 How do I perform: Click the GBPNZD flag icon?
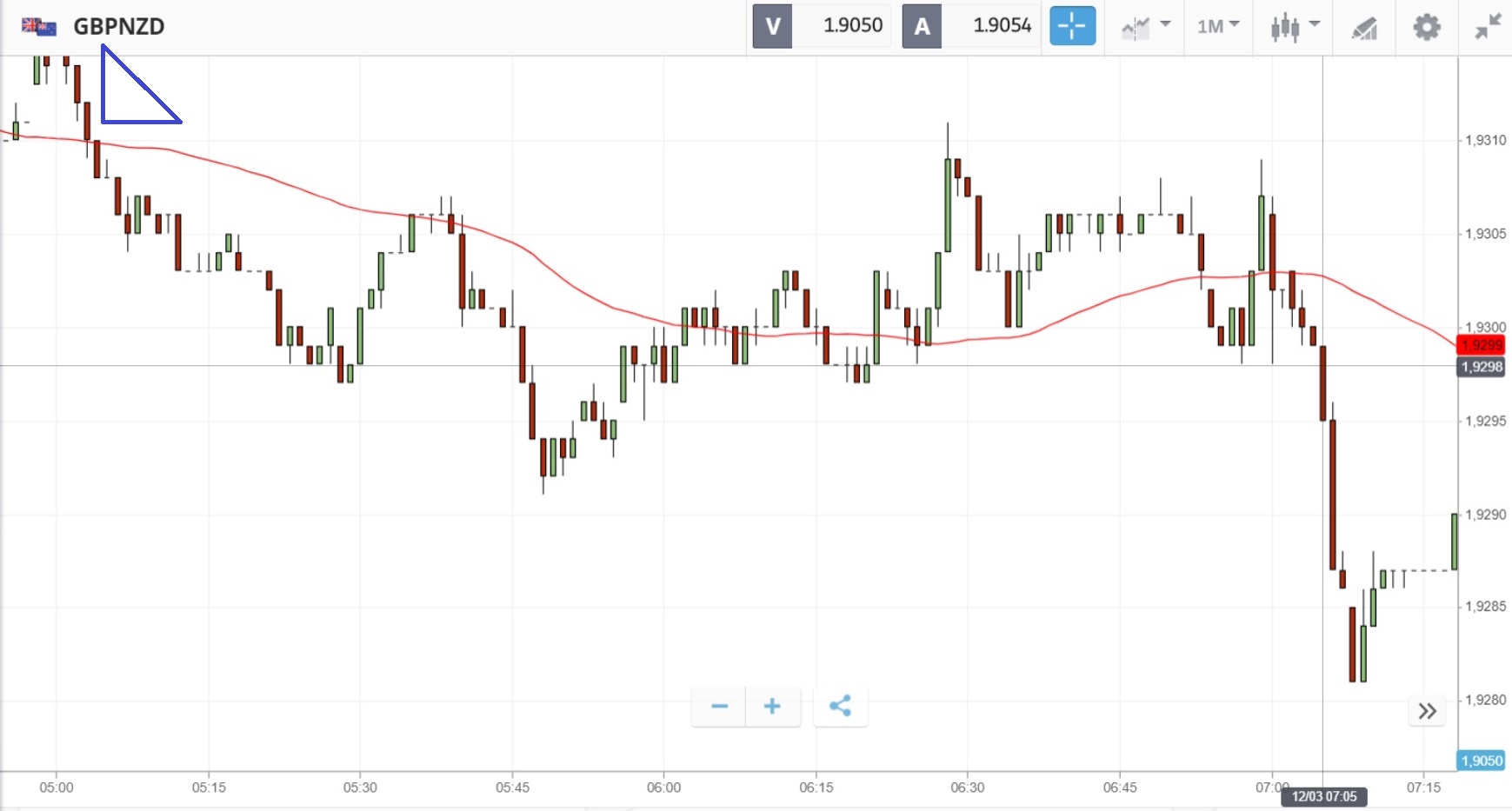coord(39,27)
